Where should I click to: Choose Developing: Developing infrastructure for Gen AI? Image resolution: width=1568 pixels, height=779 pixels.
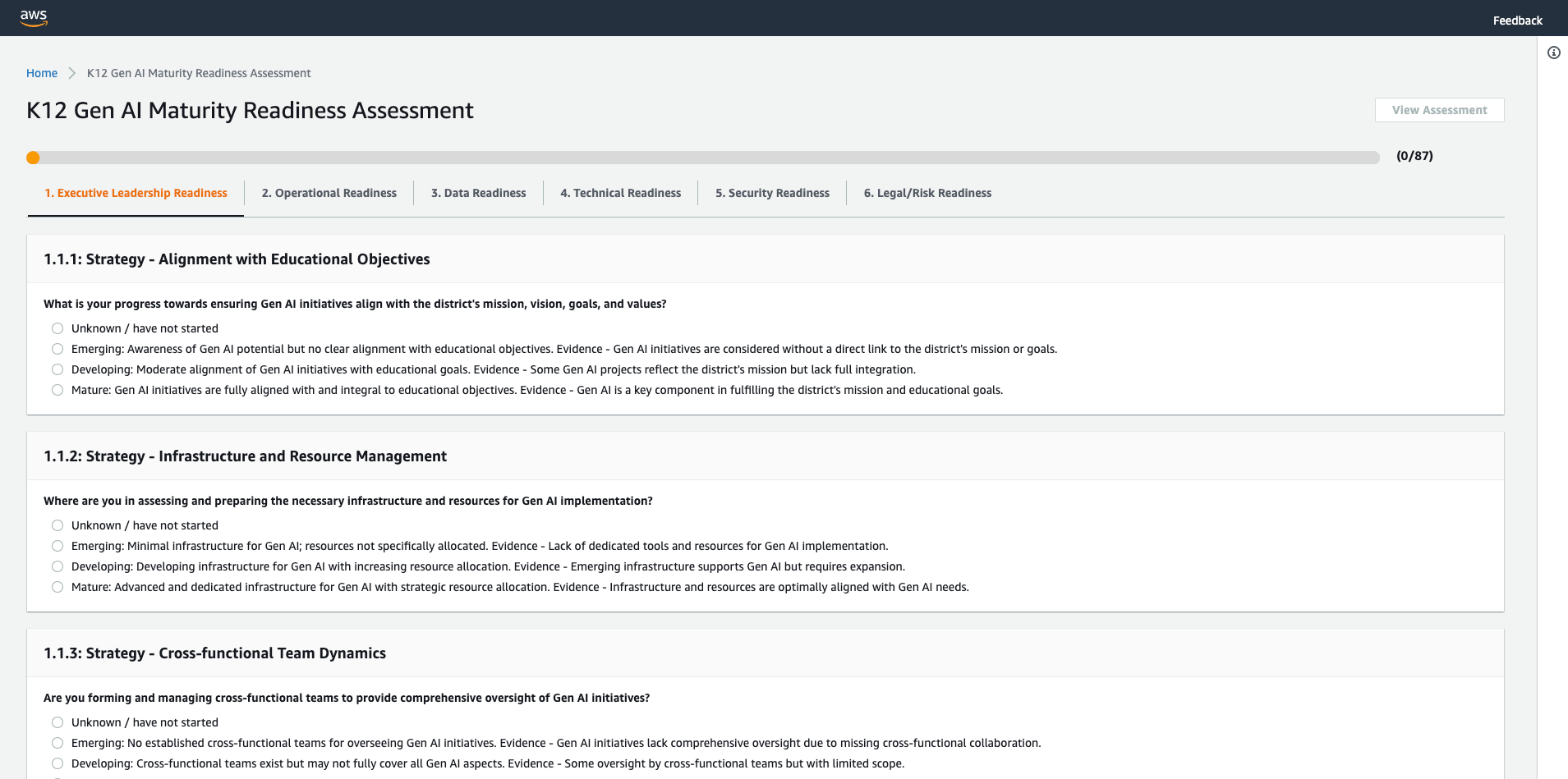click(57, 566)
